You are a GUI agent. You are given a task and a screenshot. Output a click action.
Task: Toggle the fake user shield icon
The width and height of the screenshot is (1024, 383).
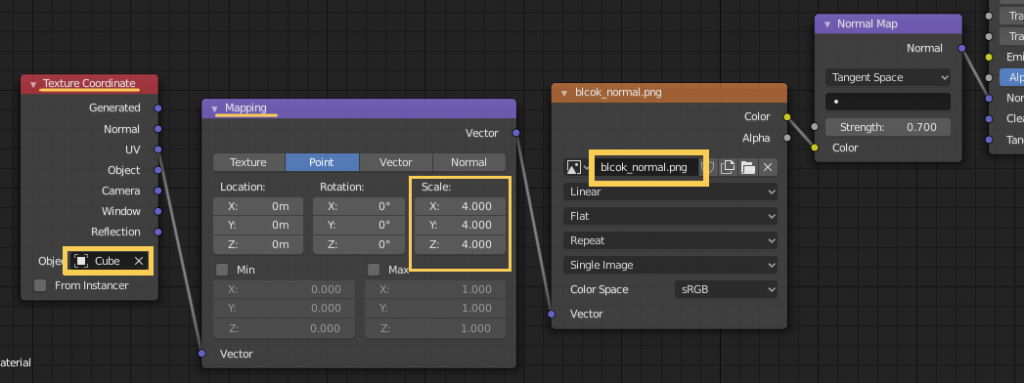click(x=709, y=168)
